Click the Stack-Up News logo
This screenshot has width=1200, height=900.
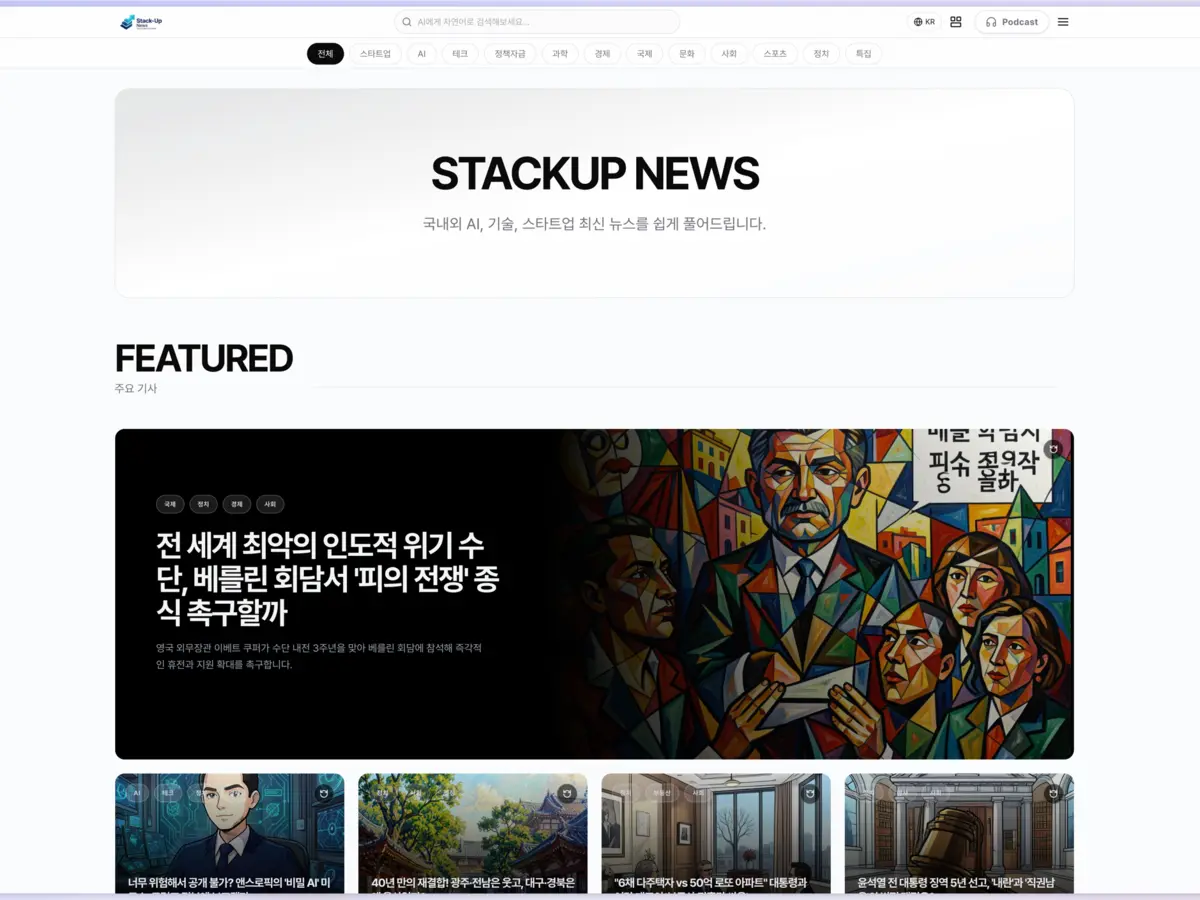(141, 22)
